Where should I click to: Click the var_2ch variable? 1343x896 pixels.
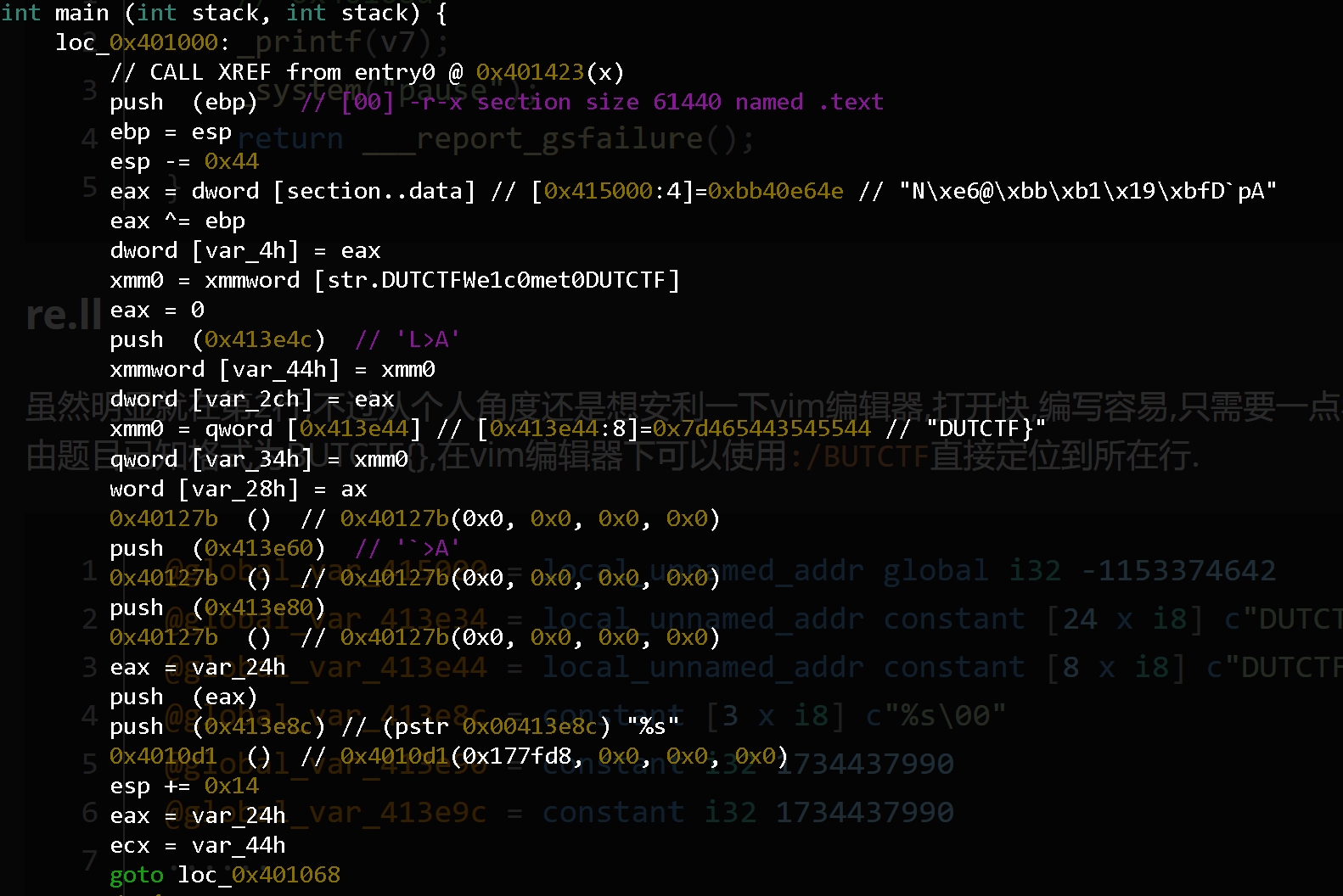pos(258,400)
